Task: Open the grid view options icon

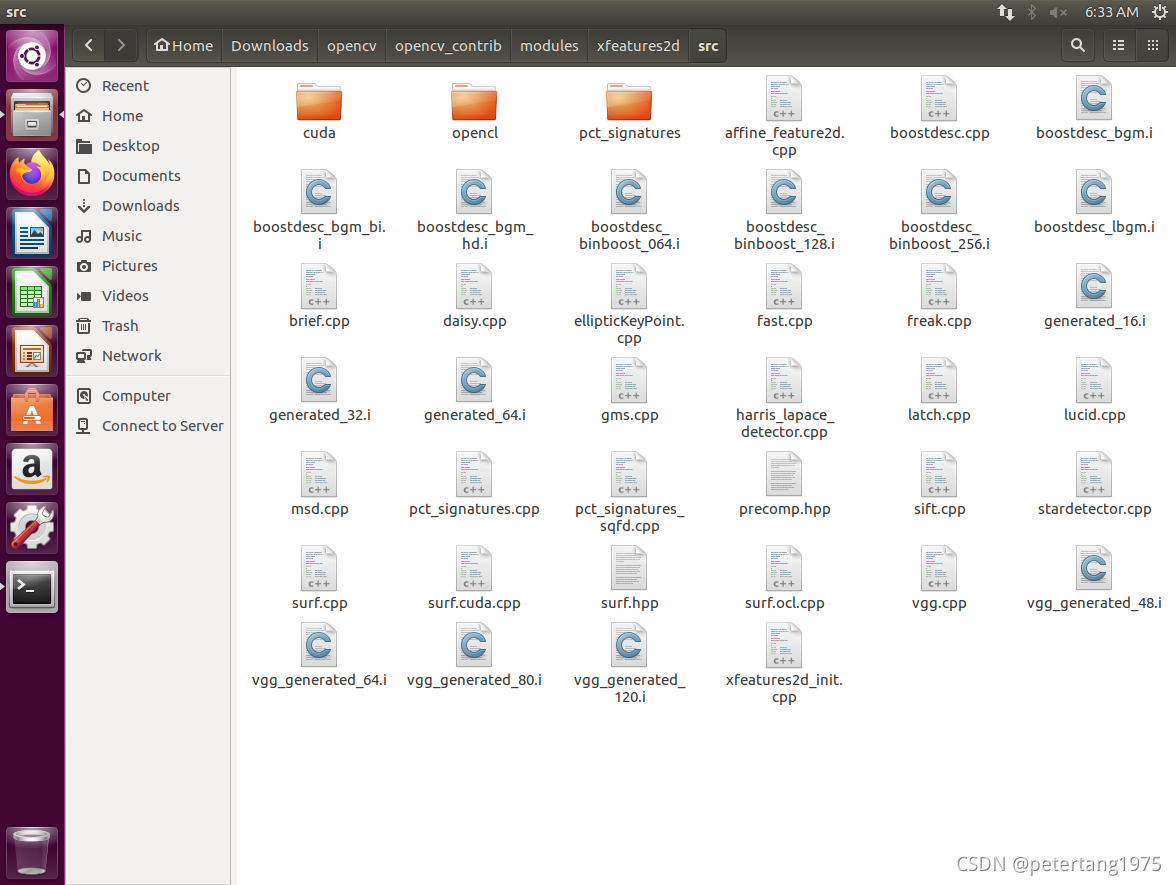Action: tap(1153, 46)
